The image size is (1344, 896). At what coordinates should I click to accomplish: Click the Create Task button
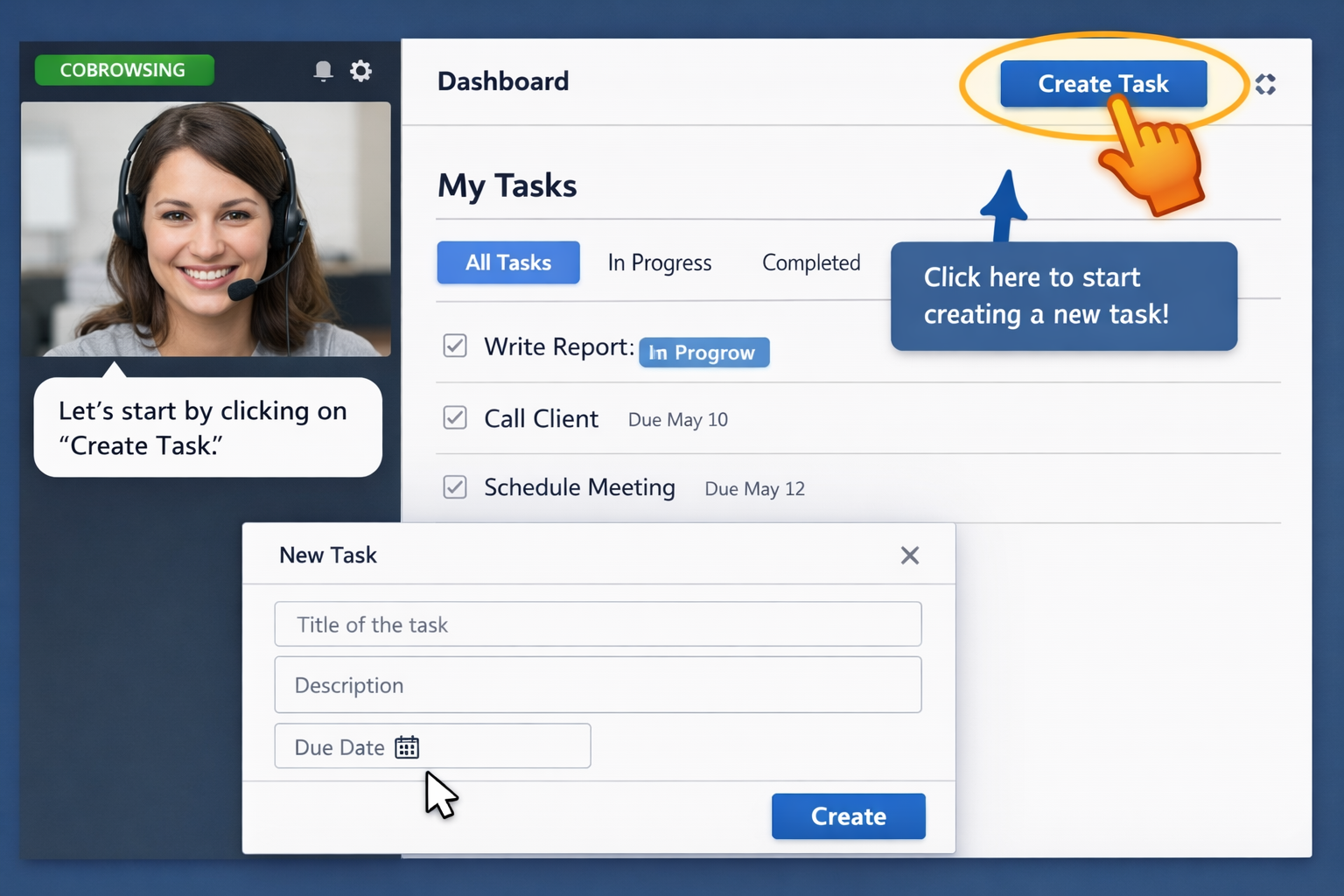[x=1103, y=84]
